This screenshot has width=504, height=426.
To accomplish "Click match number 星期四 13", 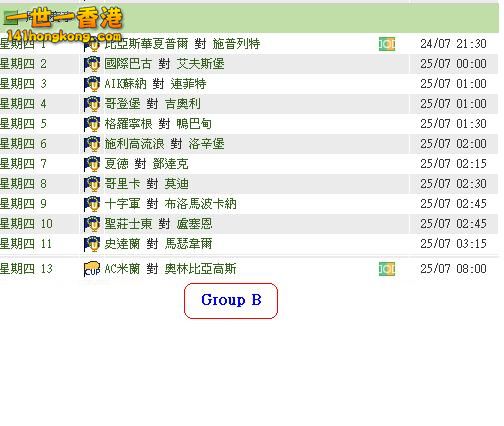I will pyautogui.click(x=26, y=269).
